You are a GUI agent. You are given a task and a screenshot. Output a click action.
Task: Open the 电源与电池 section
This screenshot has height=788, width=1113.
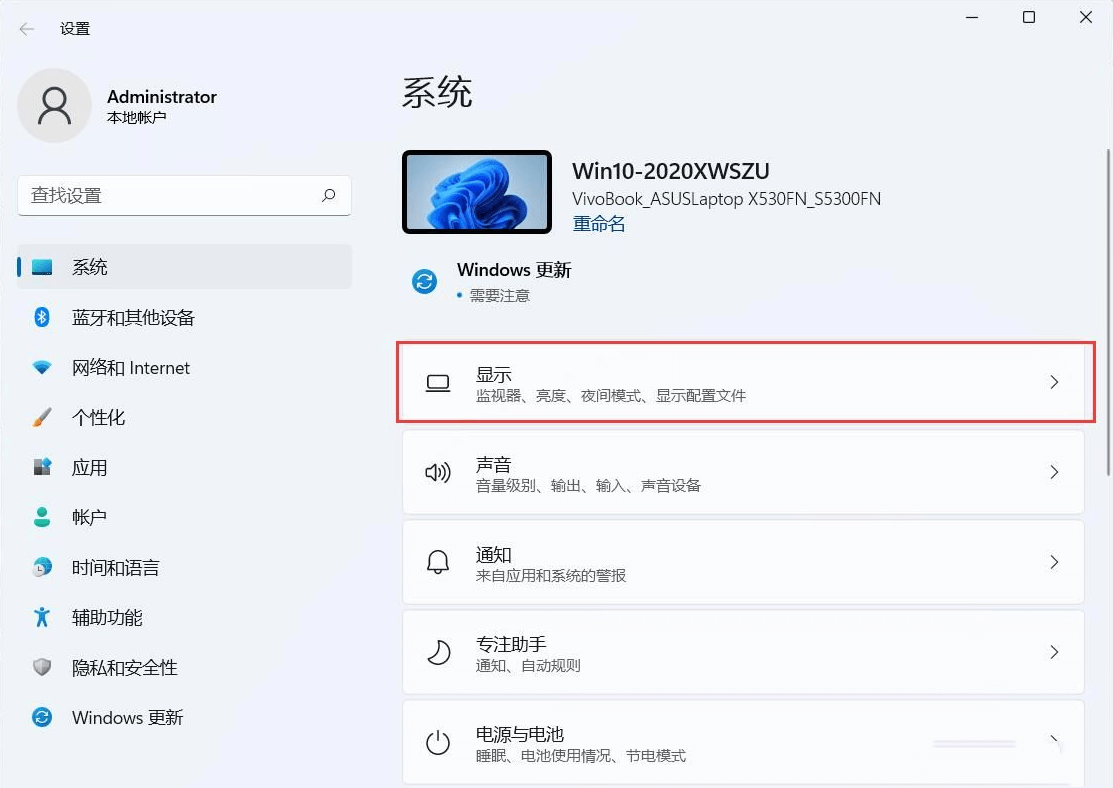(x=745, y=742)
